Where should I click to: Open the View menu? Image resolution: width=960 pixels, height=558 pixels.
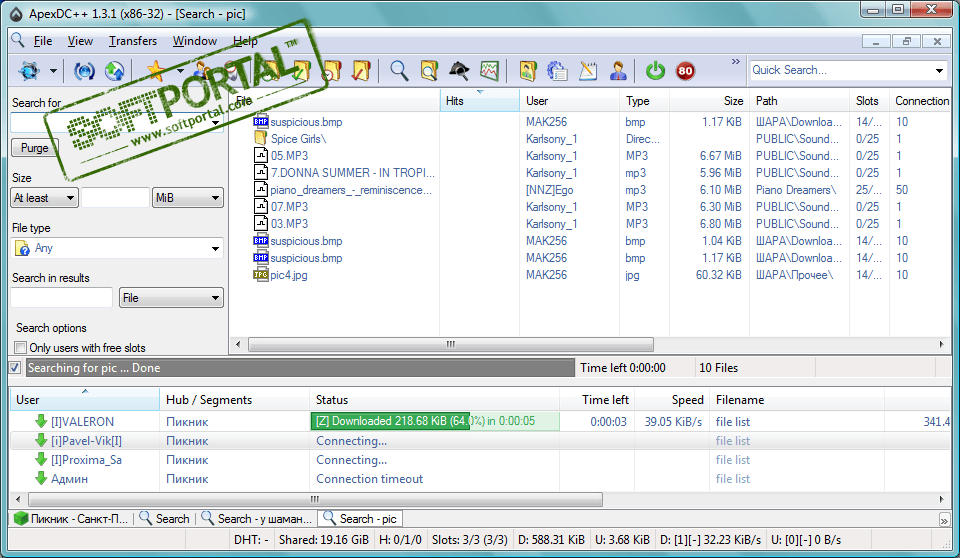point(80,41)
